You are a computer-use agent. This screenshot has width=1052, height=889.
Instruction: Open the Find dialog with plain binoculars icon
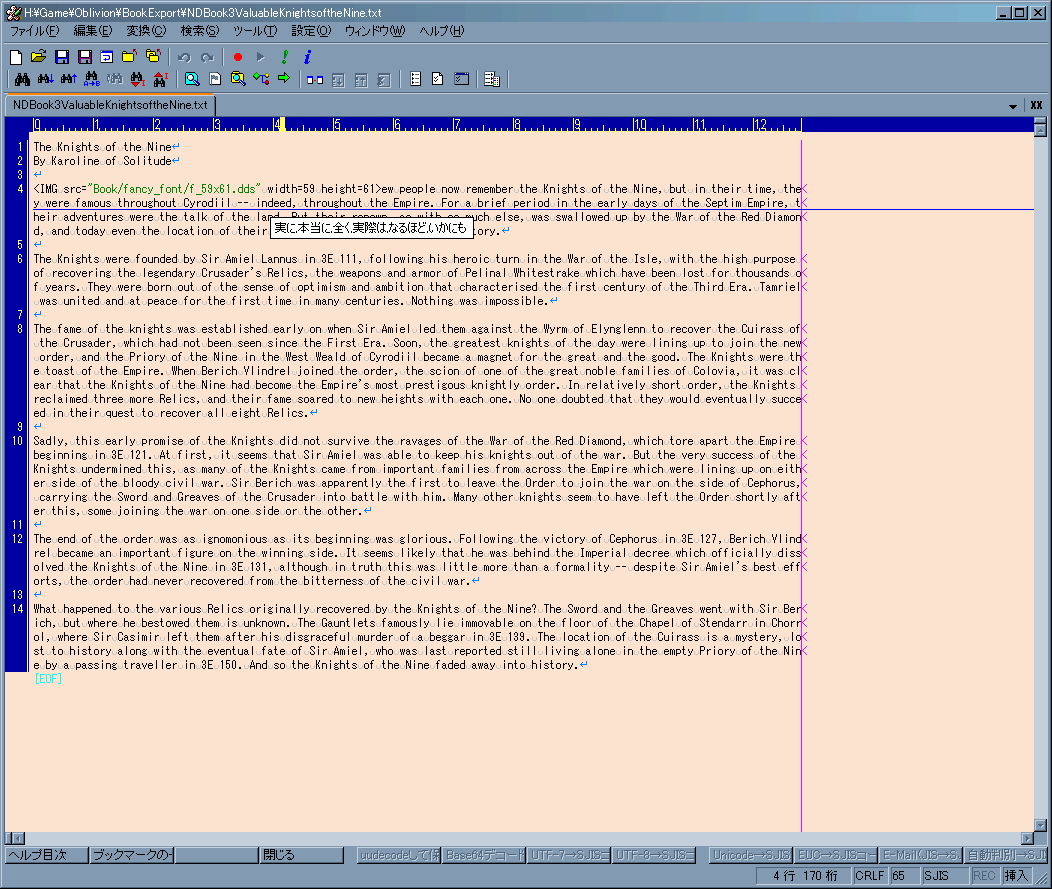[x=22, y=80]
